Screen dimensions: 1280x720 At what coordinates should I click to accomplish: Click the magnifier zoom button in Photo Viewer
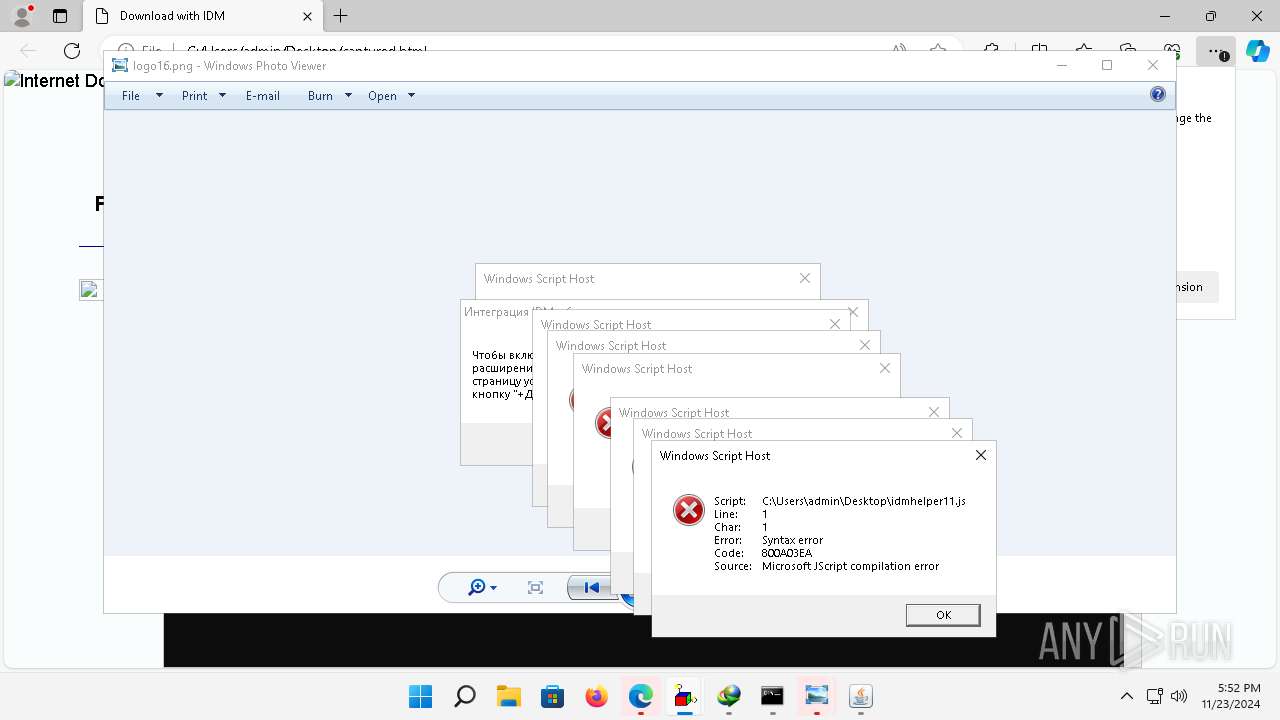[477, 587]
